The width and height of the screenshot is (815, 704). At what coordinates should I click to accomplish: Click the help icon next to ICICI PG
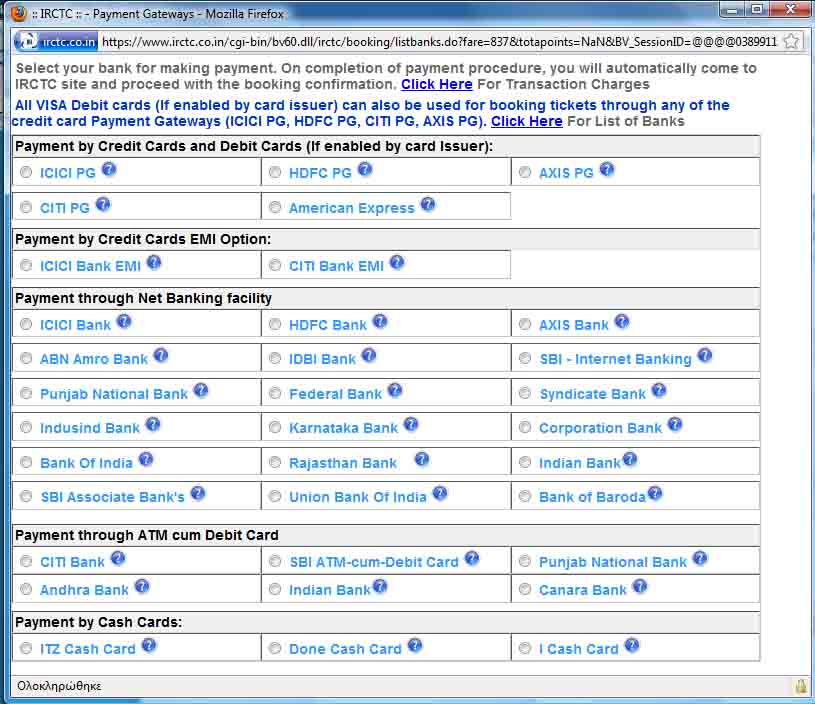[x=109, y=170]
